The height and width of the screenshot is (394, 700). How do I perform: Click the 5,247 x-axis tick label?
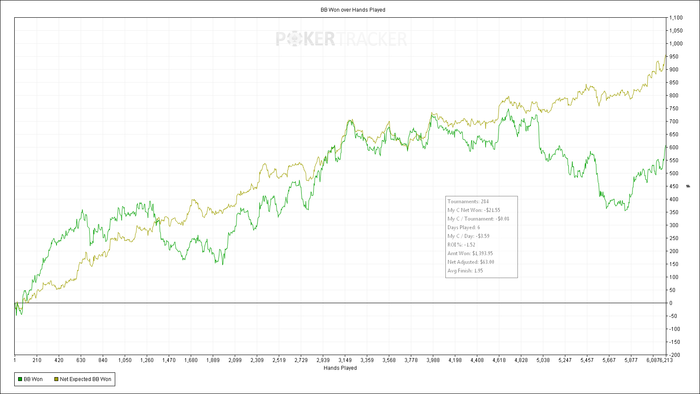click(565, 360)
